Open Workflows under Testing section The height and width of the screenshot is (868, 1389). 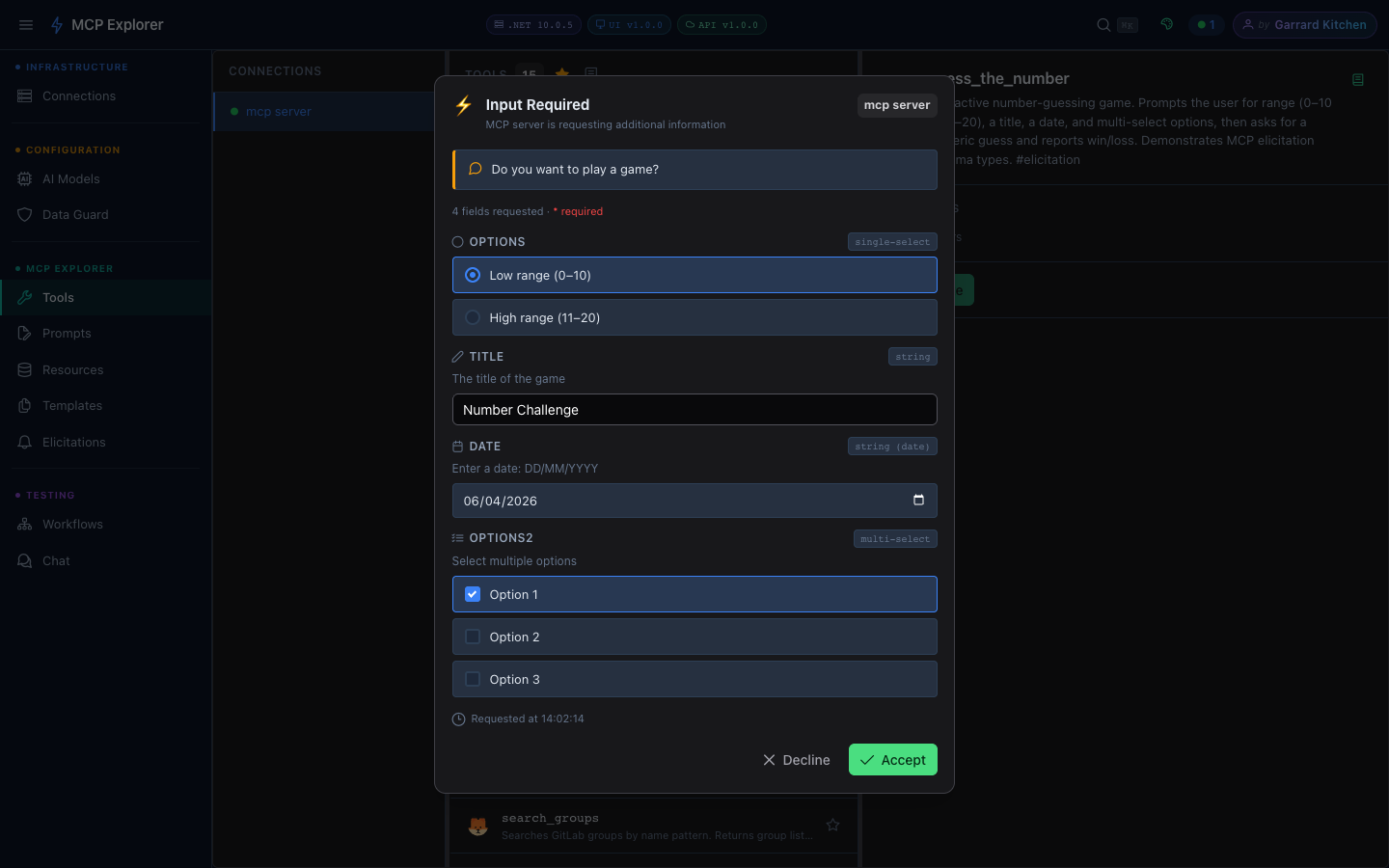[72, 525]
